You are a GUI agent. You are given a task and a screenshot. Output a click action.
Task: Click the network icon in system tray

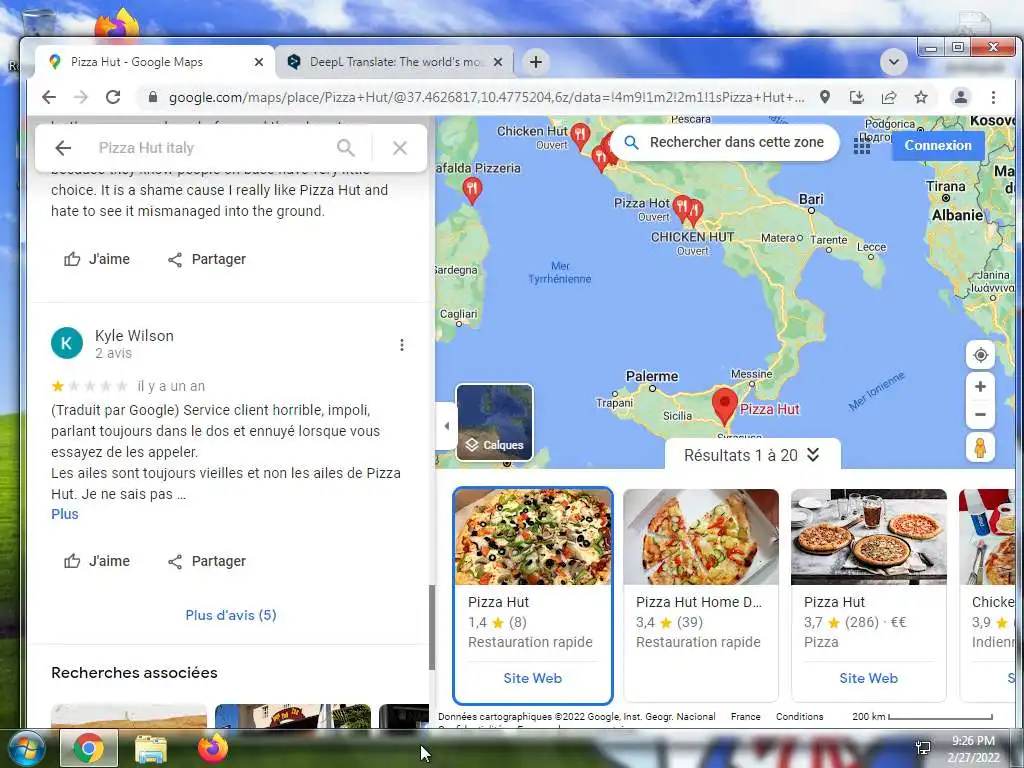tap(923, 748)
